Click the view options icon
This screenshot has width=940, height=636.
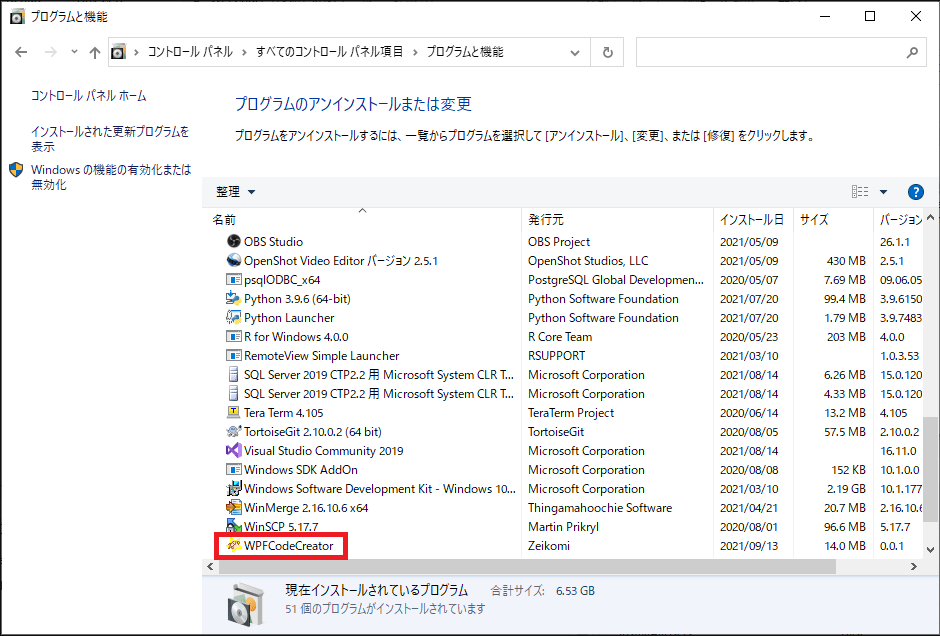(860, 192)
